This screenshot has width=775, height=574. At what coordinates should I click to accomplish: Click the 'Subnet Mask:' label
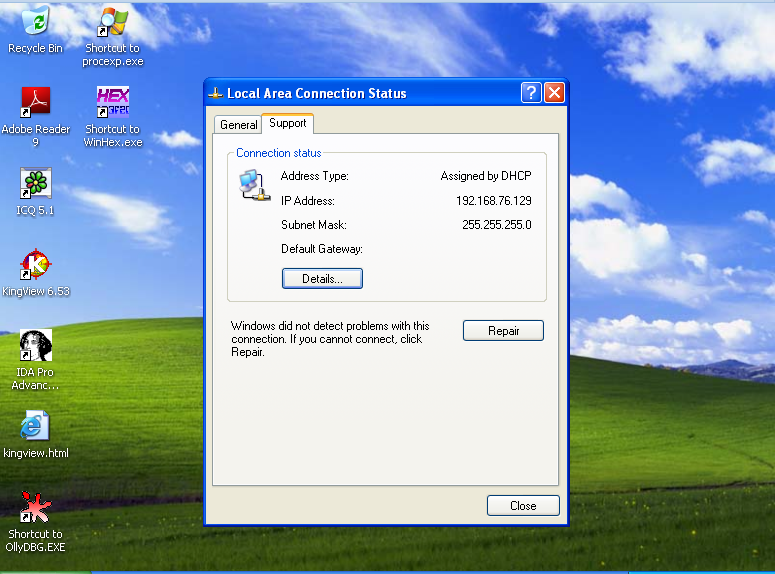click(x=314, y=225)
